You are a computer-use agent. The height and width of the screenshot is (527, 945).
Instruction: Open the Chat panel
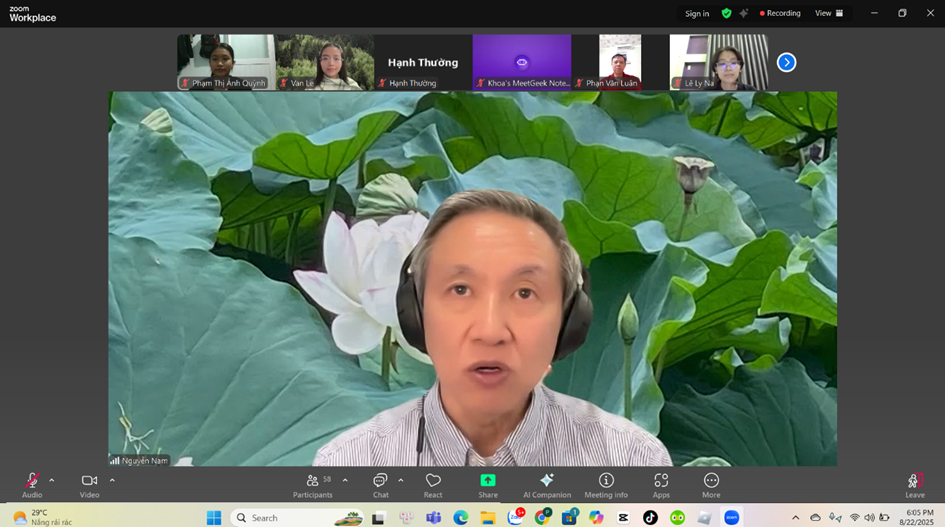click(380, 482)
